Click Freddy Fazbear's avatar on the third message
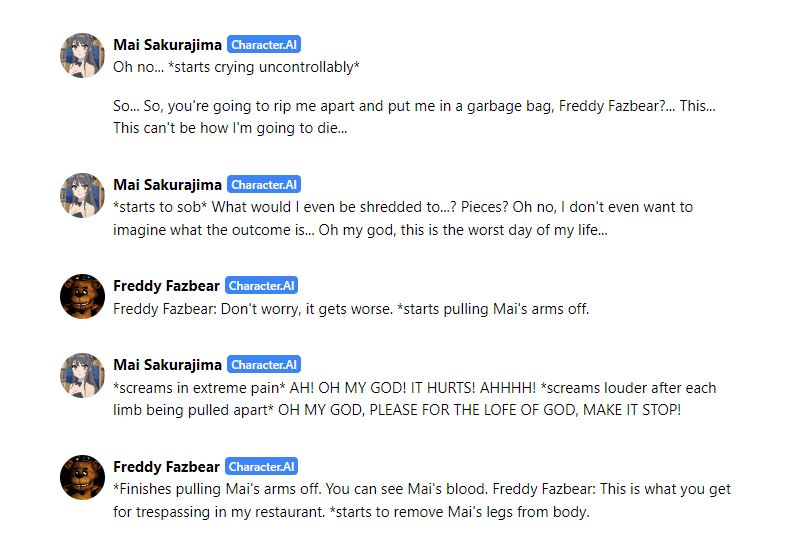The height and width of the screenshot is (546, 810). (x=83, y=297)
